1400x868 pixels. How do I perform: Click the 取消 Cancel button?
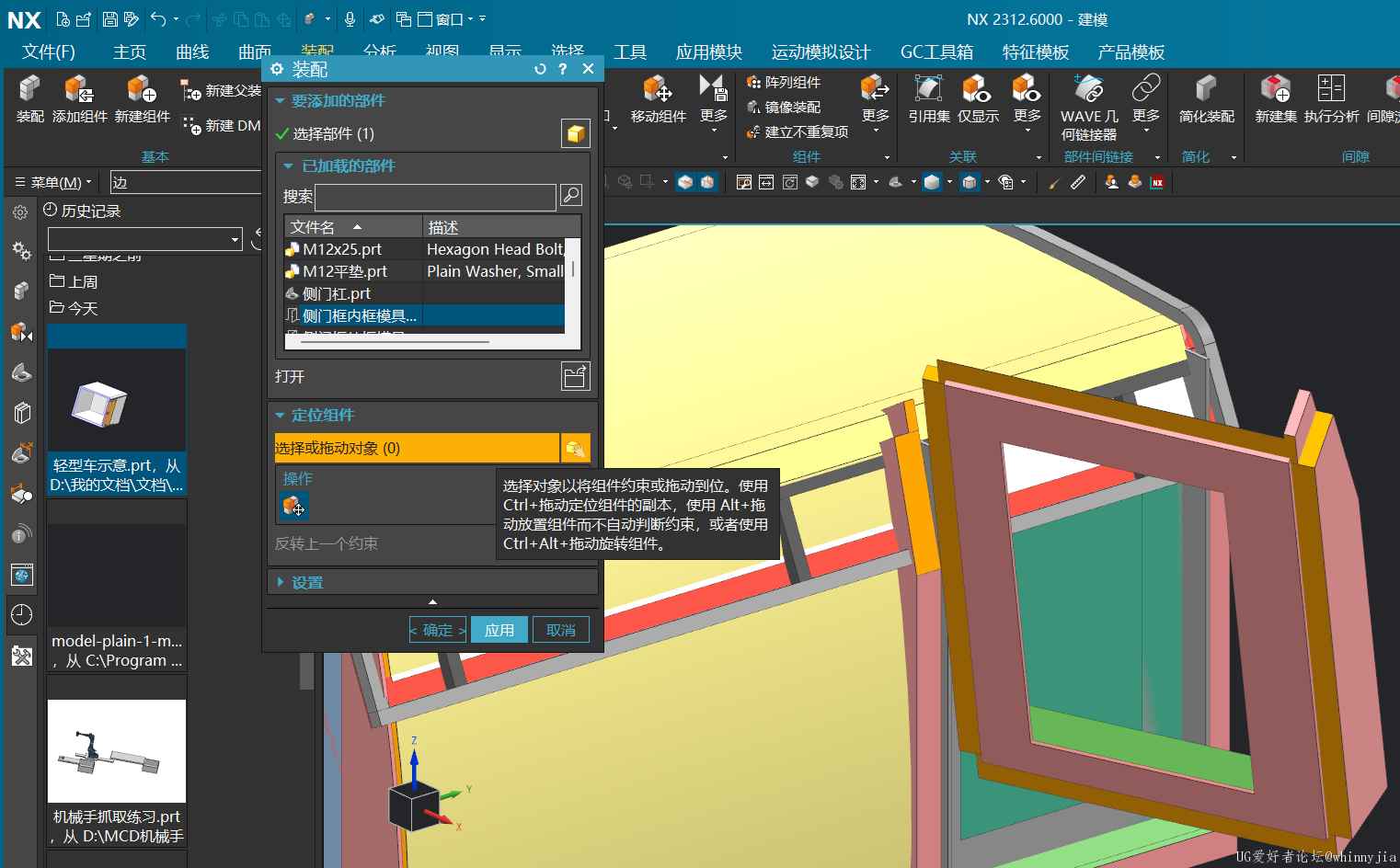pos(561,630)
